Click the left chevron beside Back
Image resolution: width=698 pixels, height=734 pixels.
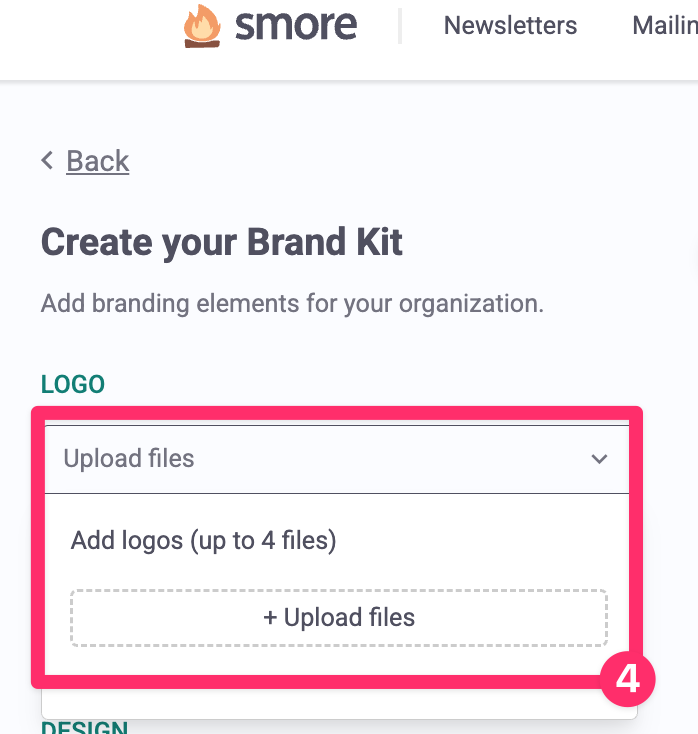click(47, 161)
